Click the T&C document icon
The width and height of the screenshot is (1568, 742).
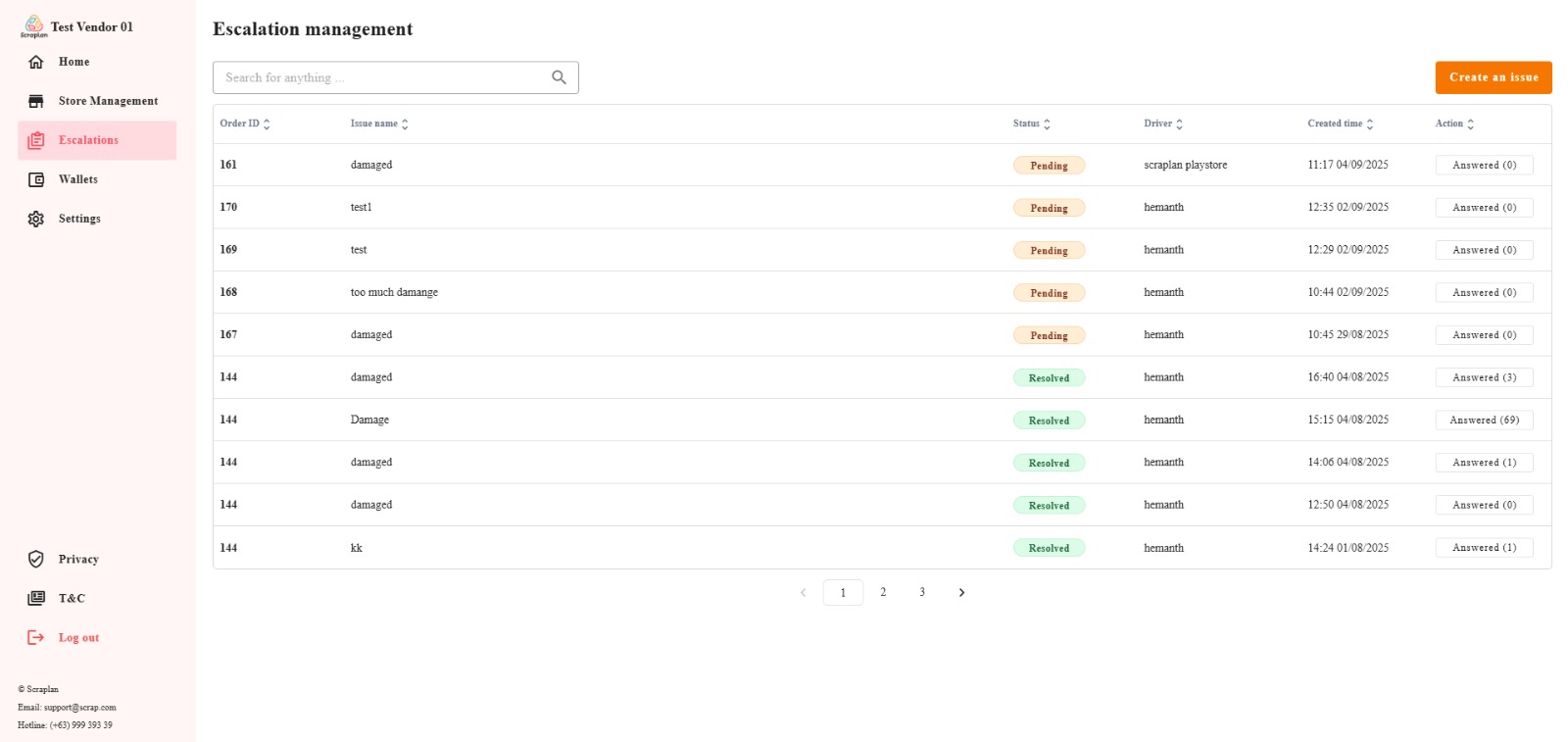[36, 598]
